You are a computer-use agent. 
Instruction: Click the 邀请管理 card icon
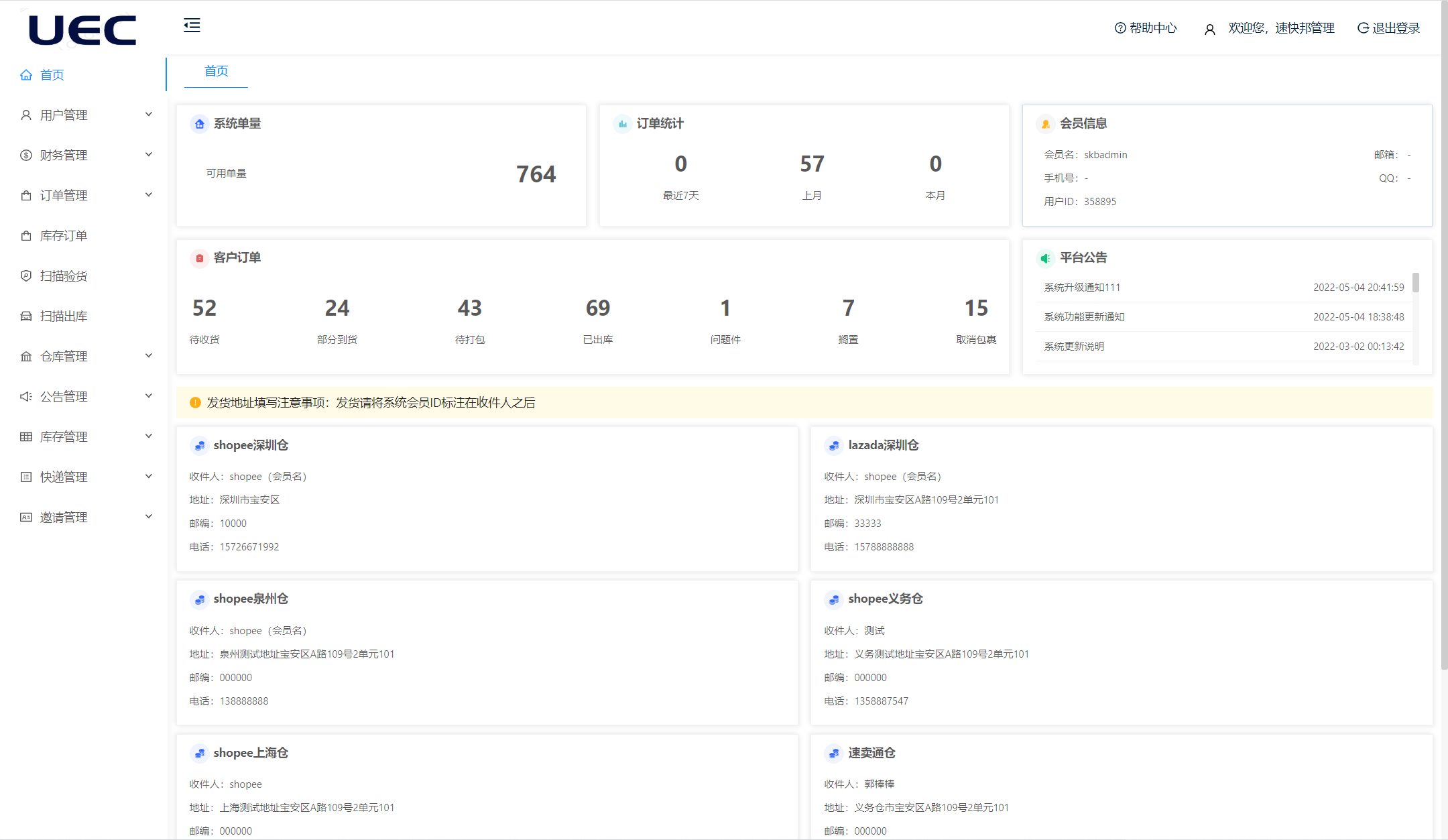tap(26, 517)
